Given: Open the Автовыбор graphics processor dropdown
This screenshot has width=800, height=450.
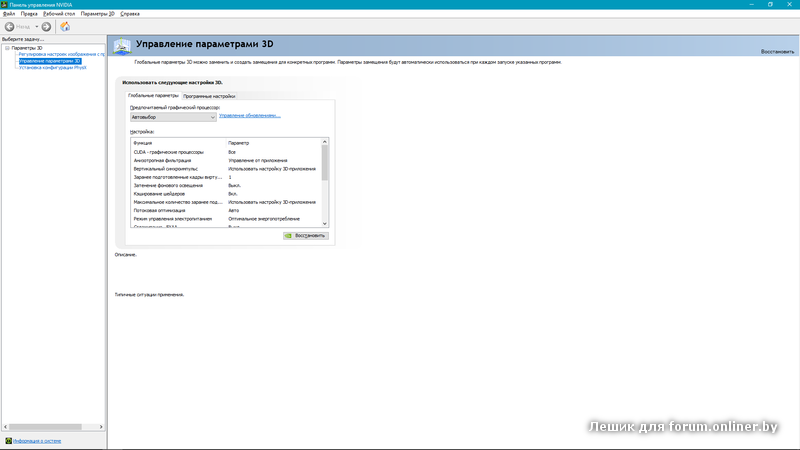Looking at the screenshot, I should click(x=173, y=117).
